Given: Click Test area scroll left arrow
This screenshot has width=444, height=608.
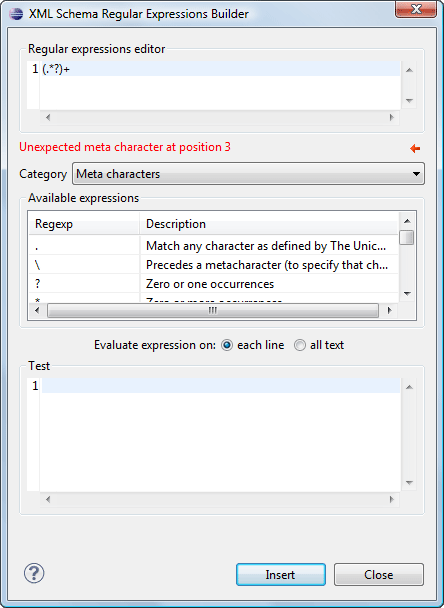Looking at the screenshot, I should coord(48,499).
